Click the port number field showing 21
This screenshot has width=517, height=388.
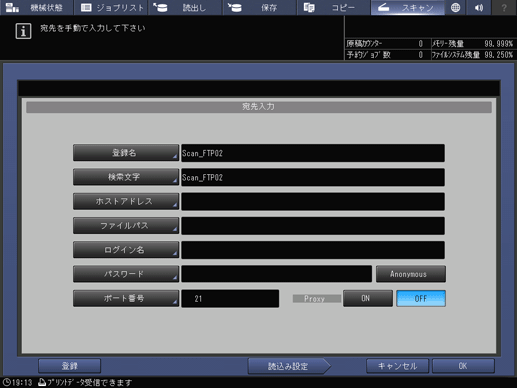point(230,299)
